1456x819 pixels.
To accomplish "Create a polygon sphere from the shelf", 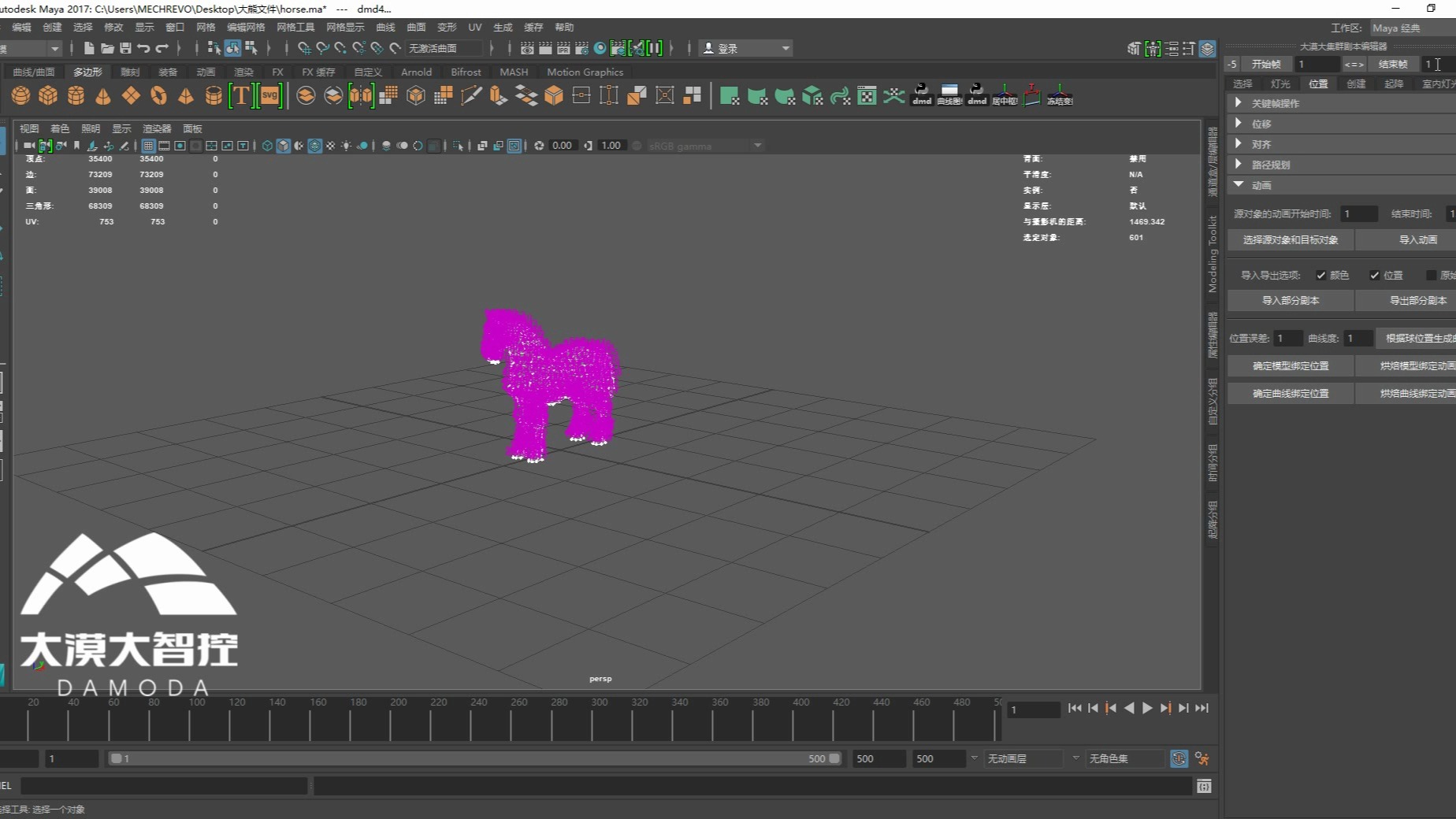I will coord(20,95).
